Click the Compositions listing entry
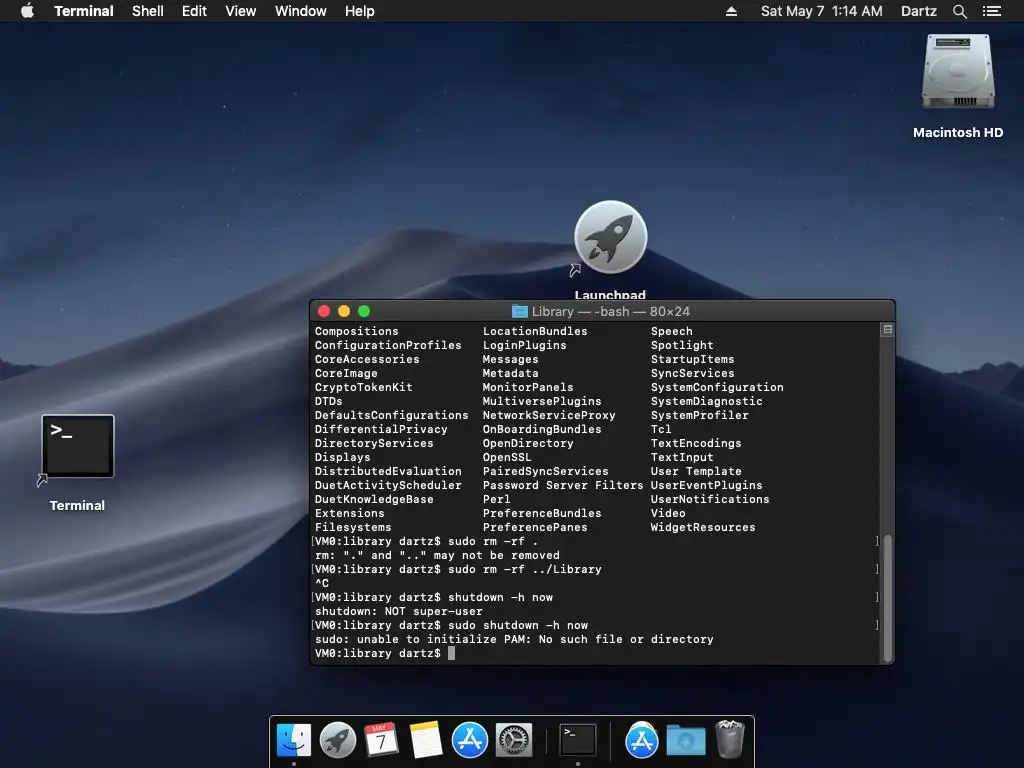1024x768 pixels. click(x=357, y=331)
